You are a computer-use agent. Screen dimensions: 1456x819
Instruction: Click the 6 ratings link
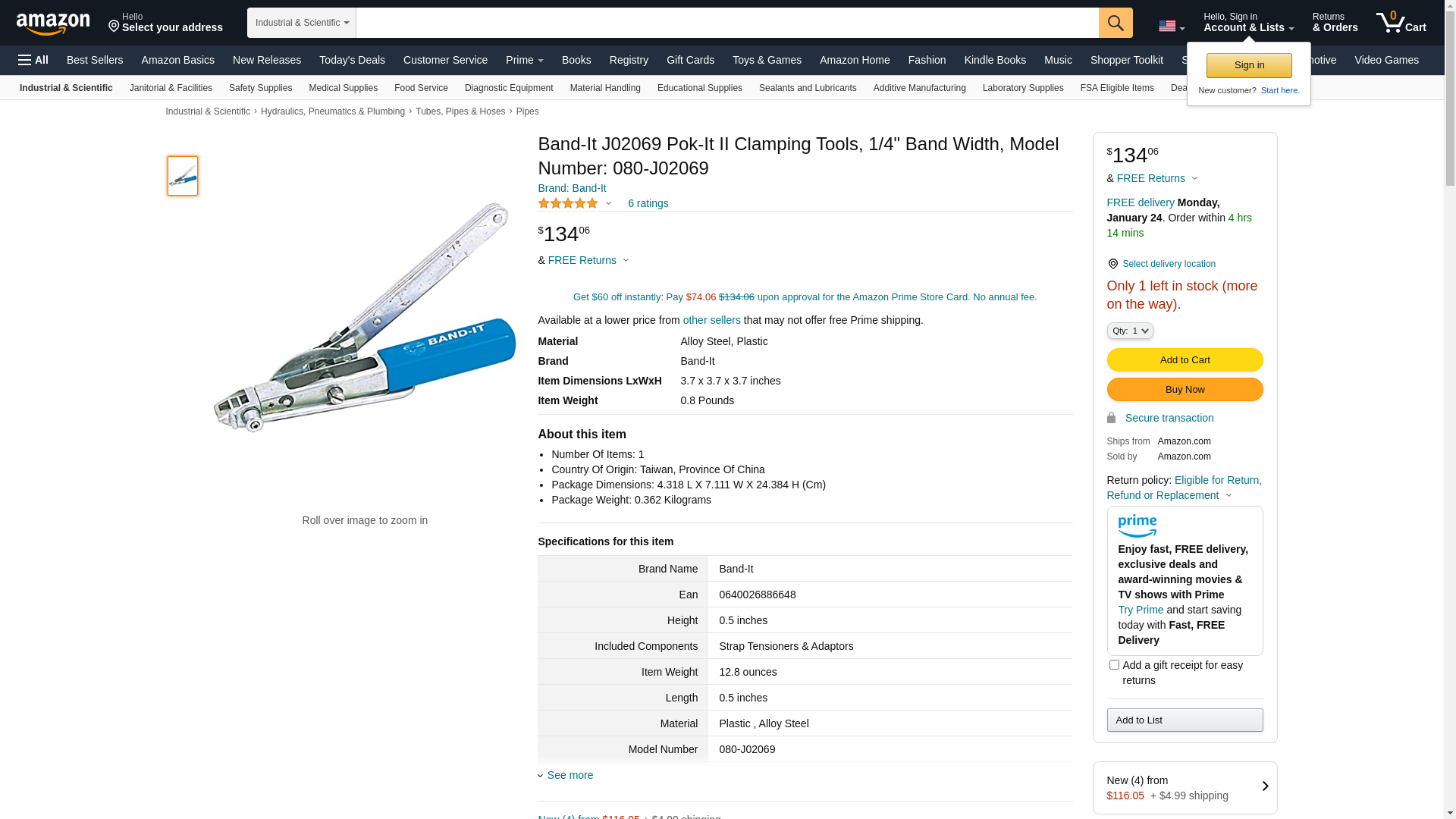(648, 203)
